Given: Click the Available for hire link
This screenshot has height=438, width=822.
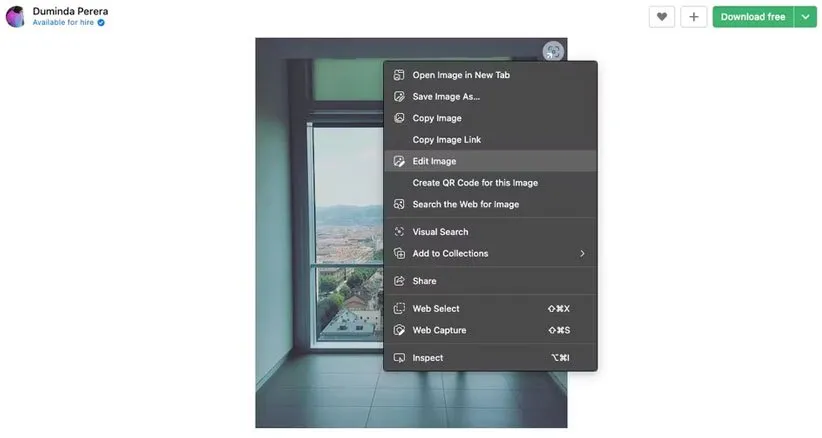Looking at the screenshot, I should coord(62,22).
